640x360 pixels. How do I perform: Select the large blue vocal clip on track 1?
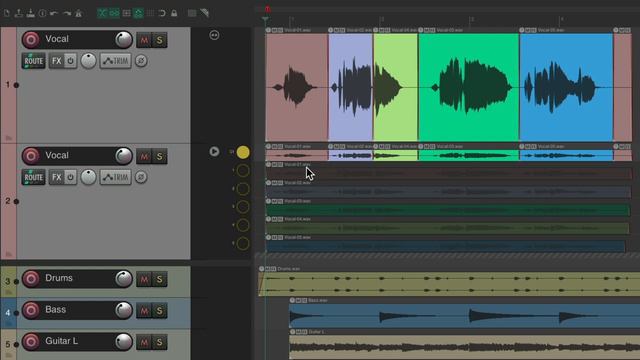pyautogui.click(x=566, y=87)
